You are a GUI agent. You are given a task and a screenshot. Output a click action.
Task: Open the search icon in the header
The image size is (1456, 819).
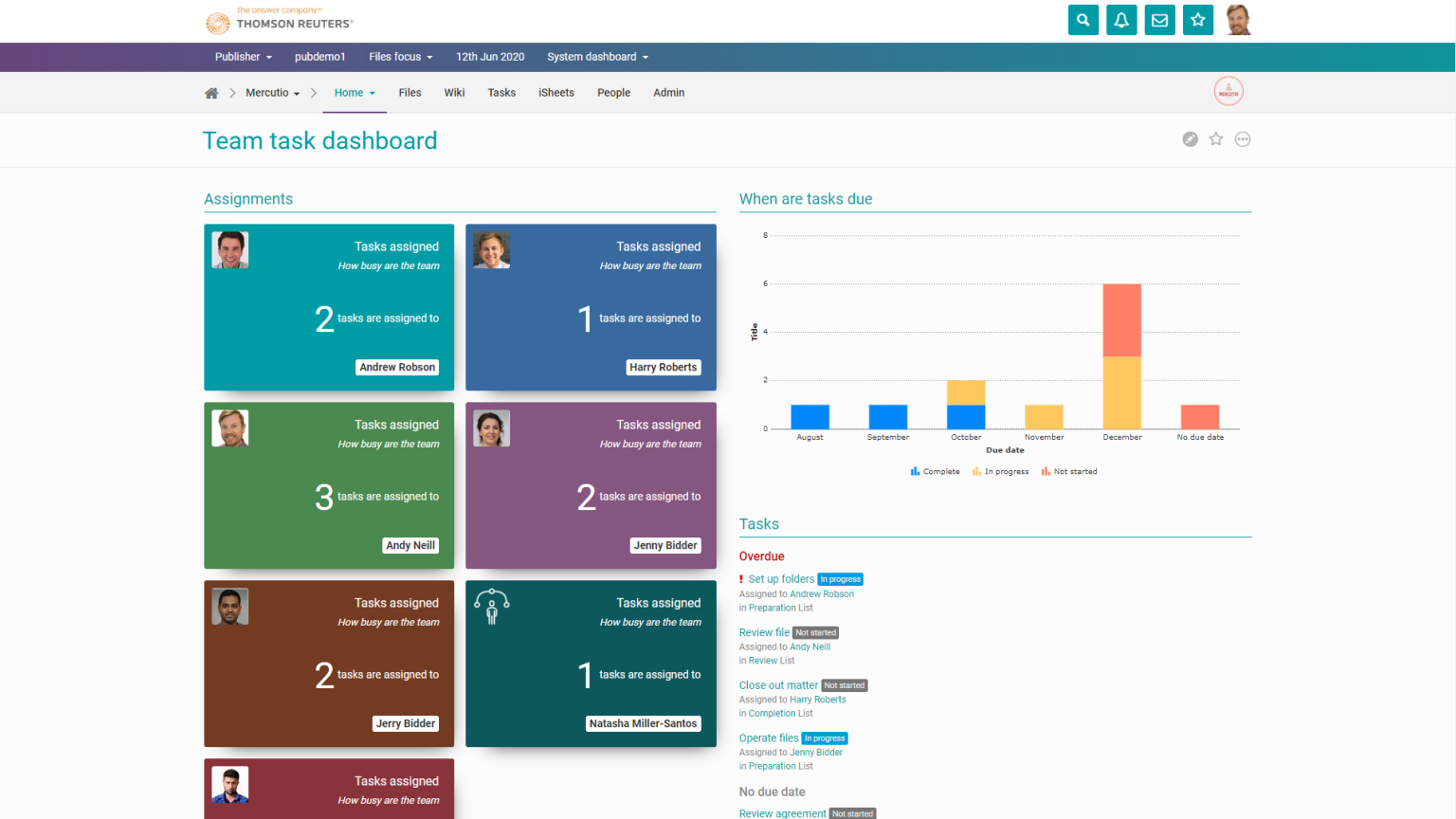click(1083, 19)
